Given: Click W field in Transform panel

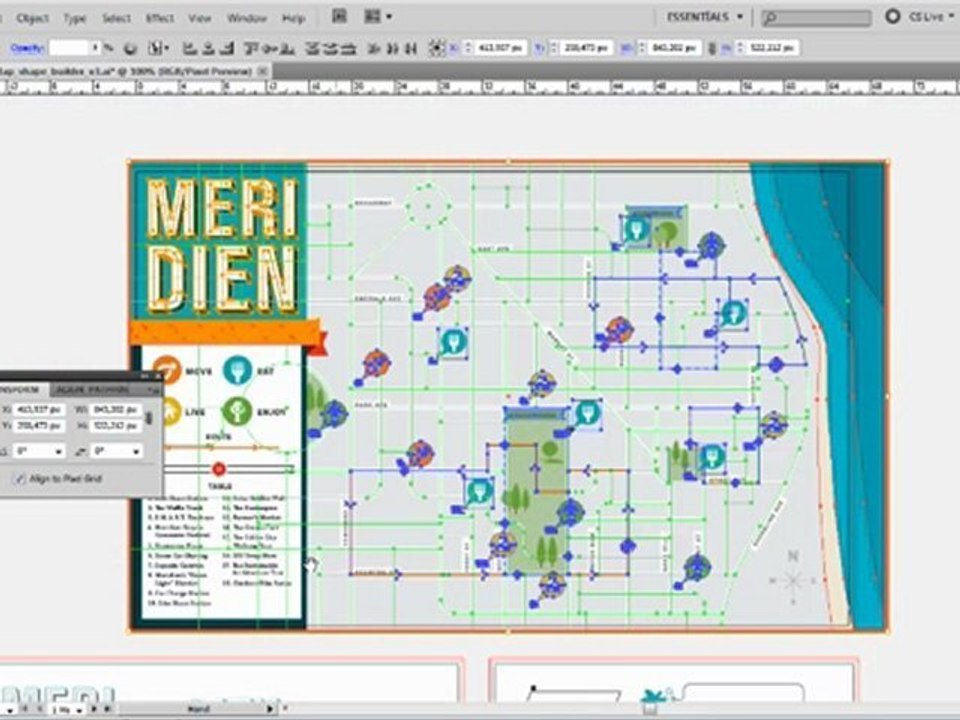Looking at the screenshot, I should click(x=116, y=409).
